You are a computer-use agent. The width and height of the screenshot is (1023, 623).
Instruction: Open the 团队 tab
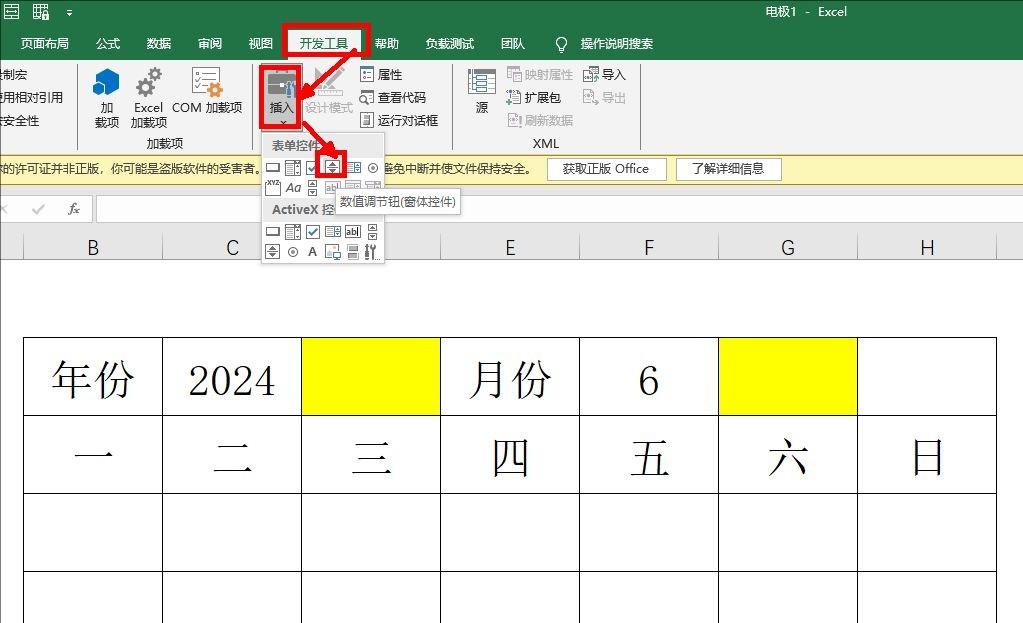tap(513, 44)
